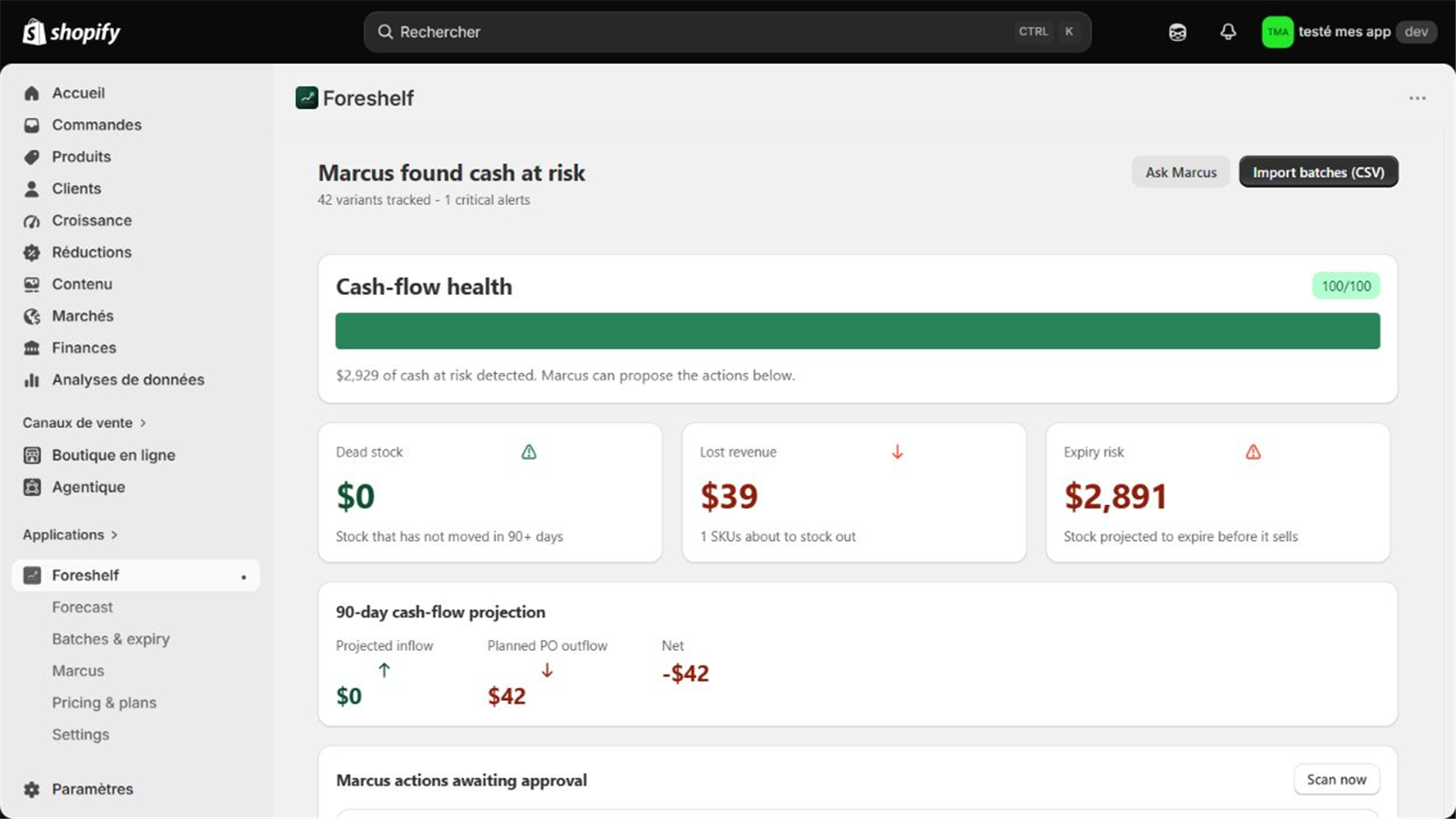Click Import batches (CSV)
Screen dimensions: 1456x819
pyautogui.click(x=1319, y=172)
